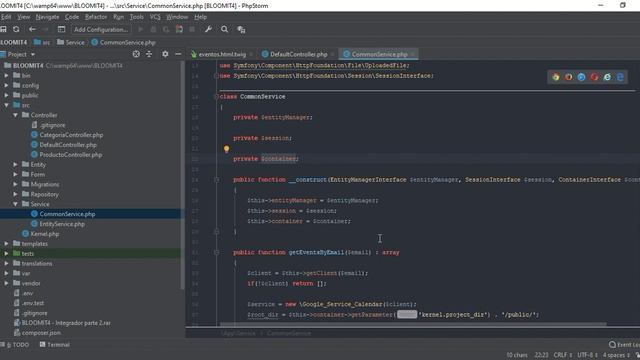Open in Edge browser icon
Screen dimensions: 640x360
(x=620, y=77)
